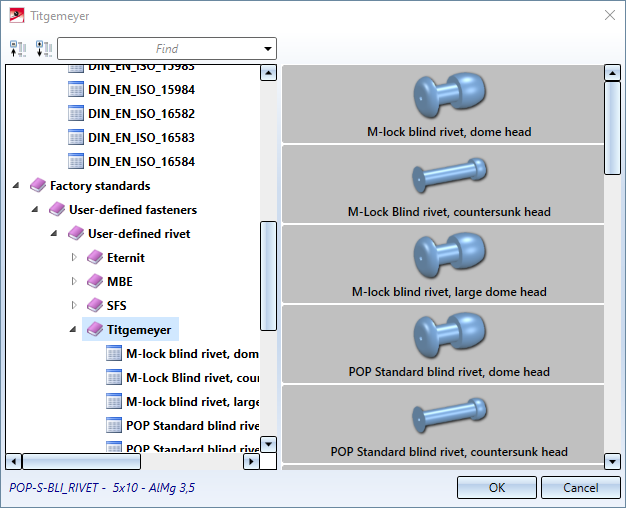This screenshot has width=626, height=508.
Task: Click table icon of M-lock blind rivet, dom row
Action: point(114,353)
